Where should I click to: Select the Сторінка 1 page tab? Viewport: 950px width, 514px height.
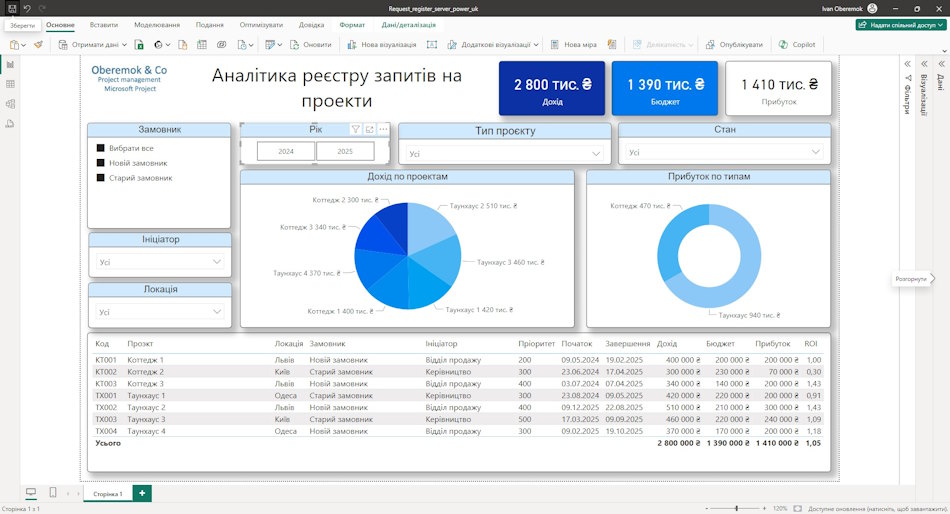pyautogui.click(x=108, y=494)
